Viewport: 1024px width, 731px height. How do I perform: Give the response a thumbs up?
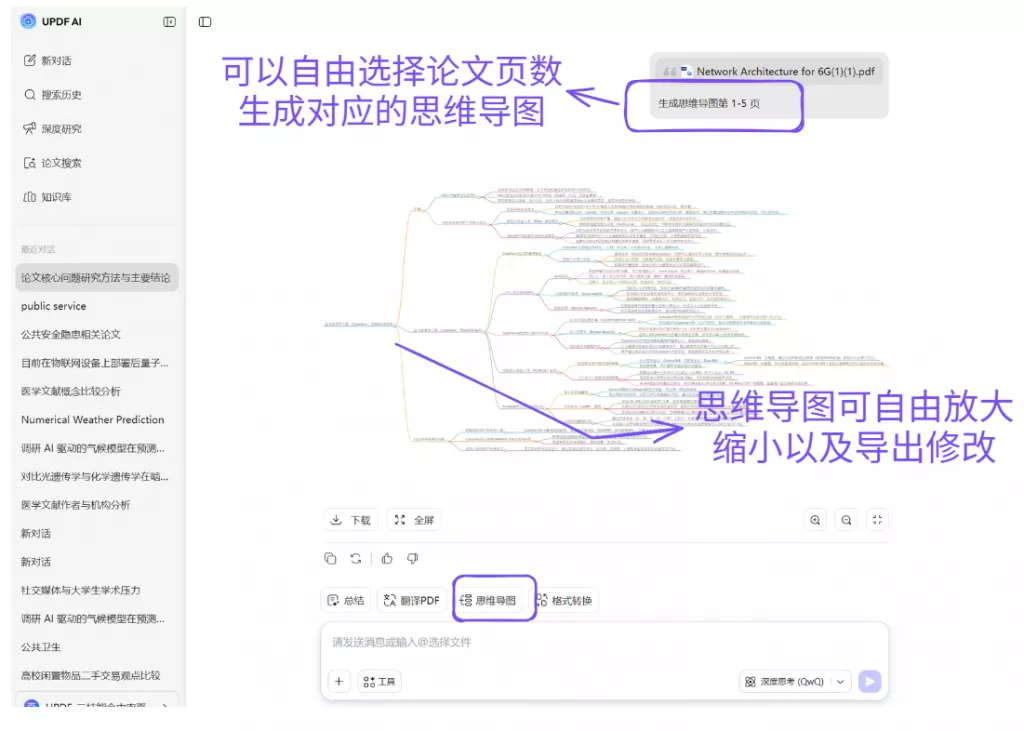pyautogui.click(x=388, y=559)
